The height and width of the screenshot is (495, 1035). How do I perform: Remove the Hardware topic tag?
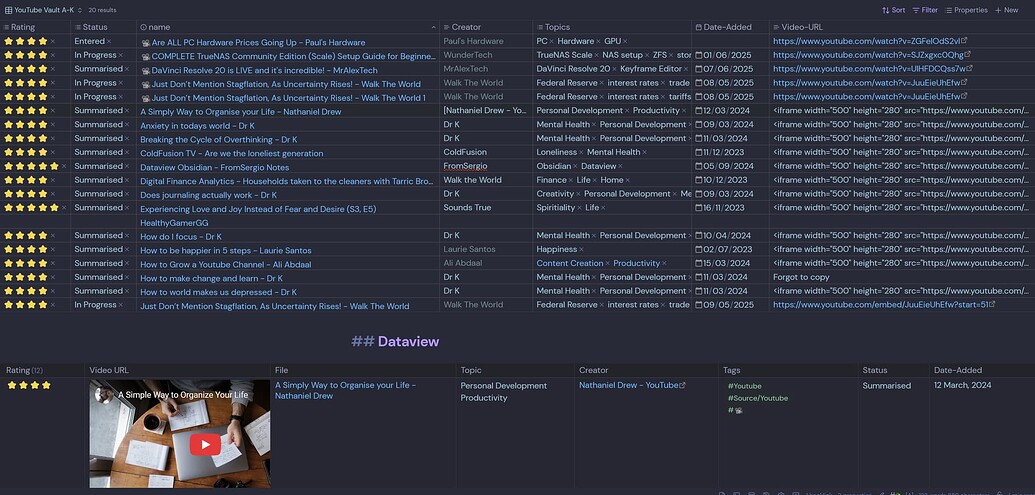(x=598, y=42)
